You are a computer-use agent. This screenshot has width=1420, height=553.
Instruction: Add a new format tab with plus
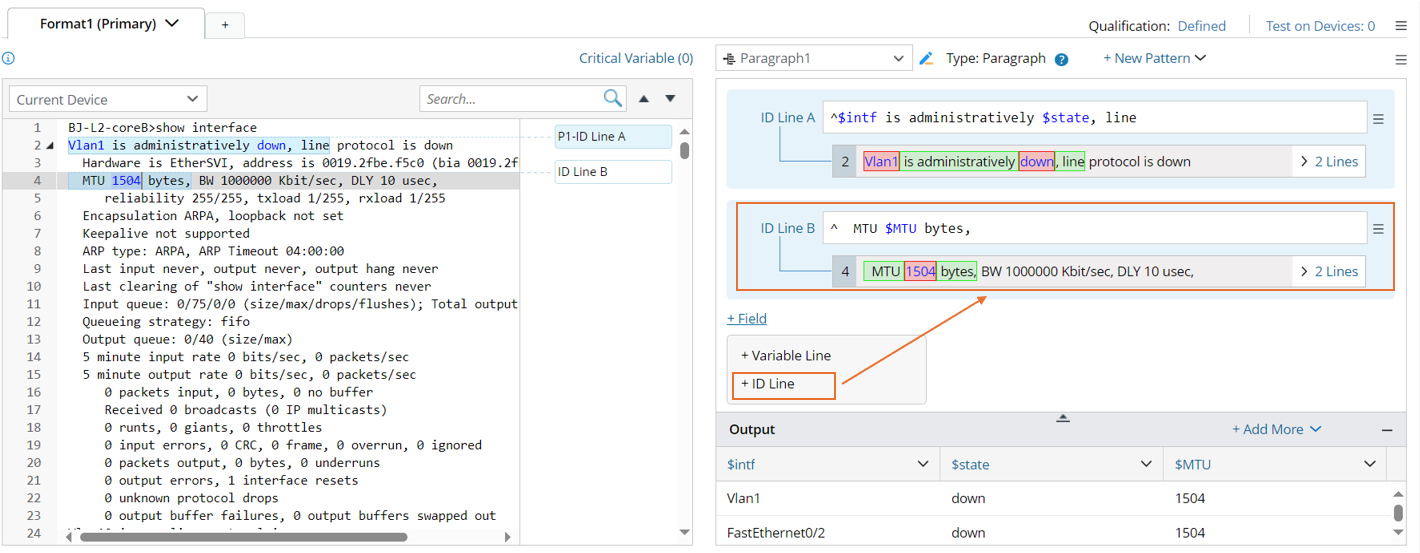[x=225, y=25]
